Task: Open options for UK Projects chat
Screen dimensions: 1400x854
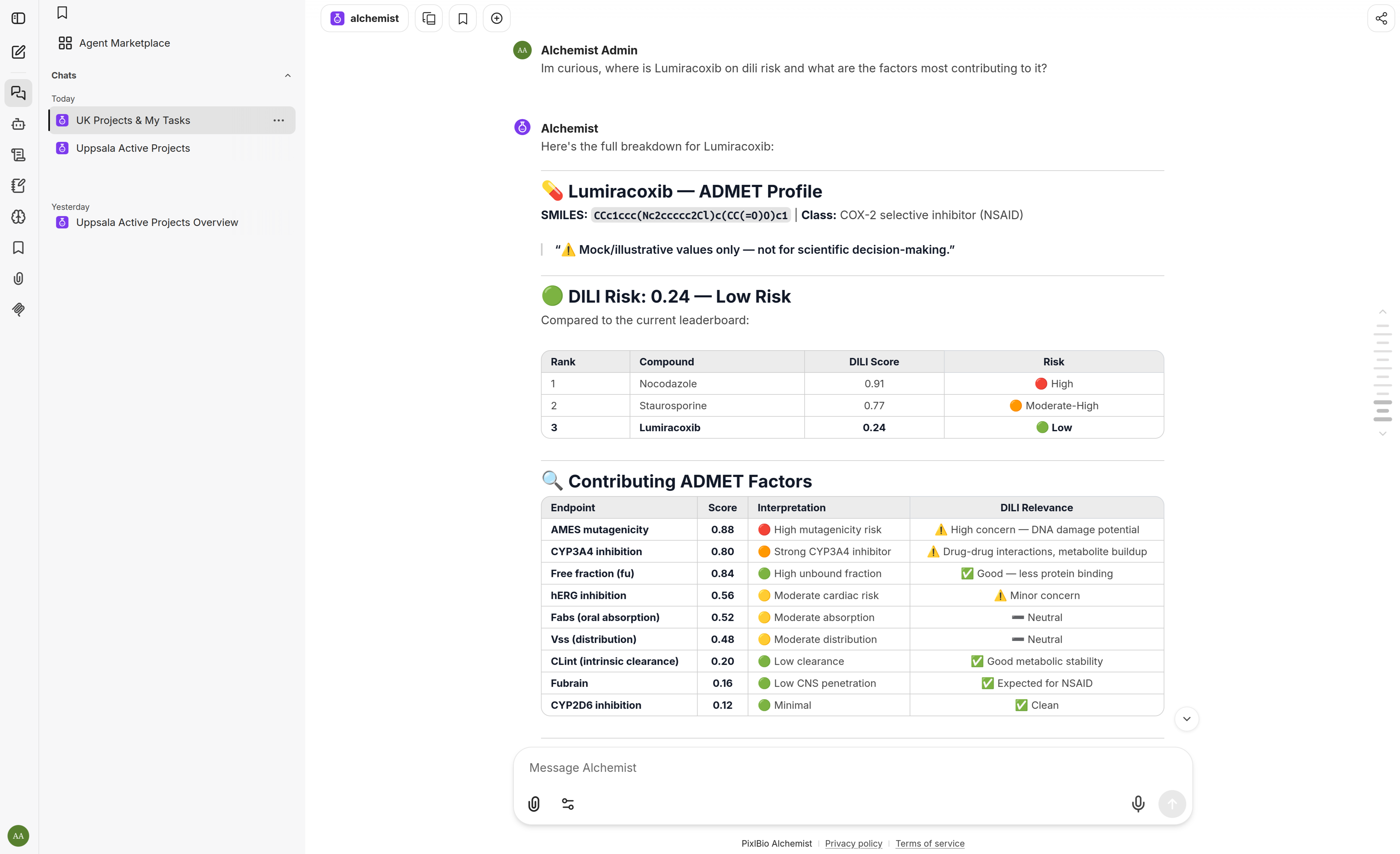Action: click(278, 121)
